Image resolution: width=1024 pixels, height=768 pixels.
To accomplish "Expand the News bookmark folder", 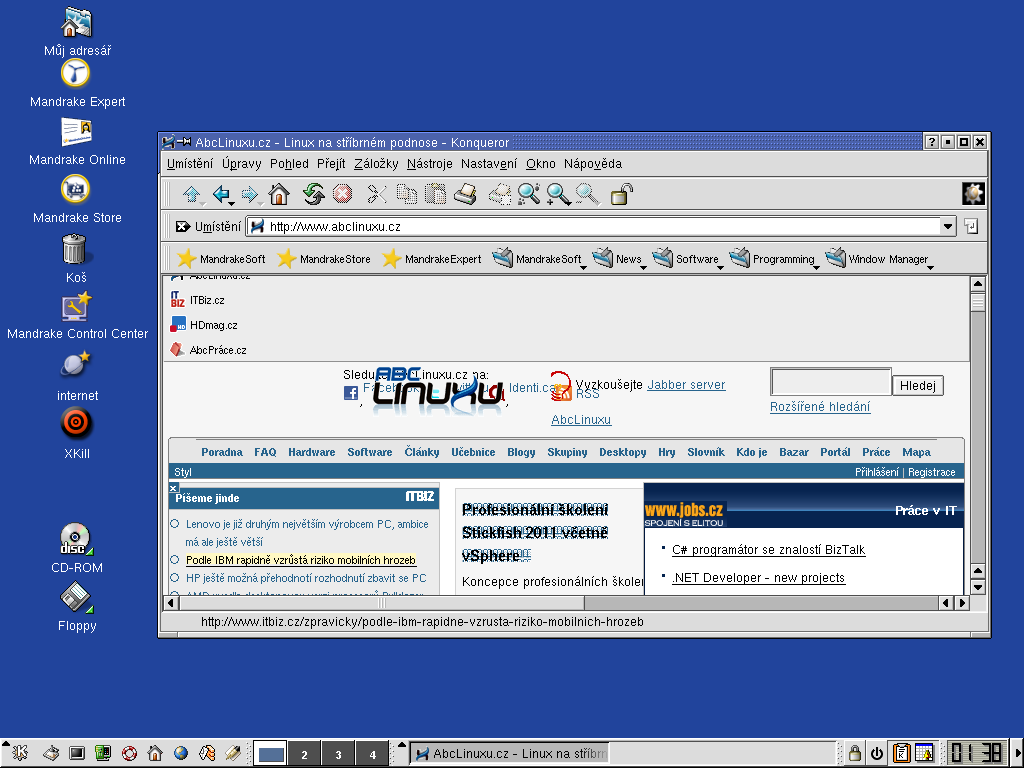I will click(x=618, y=259).
